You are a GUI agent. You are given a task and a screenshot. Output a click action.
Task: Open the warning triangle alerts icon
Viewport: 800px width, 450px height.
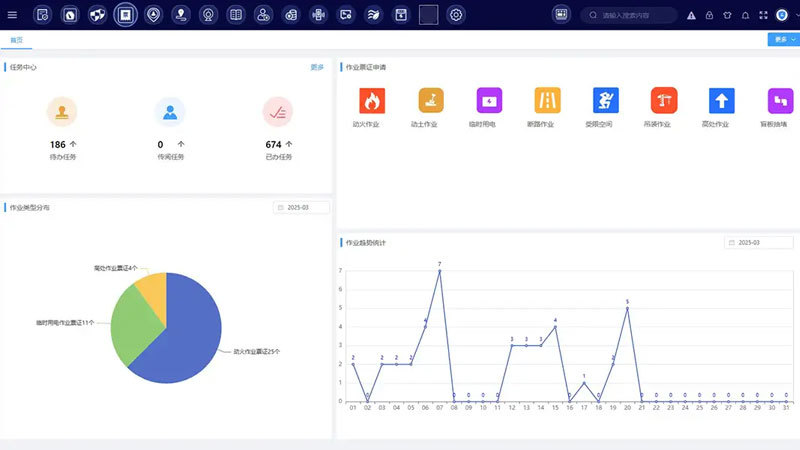click(x=691, y=15)
